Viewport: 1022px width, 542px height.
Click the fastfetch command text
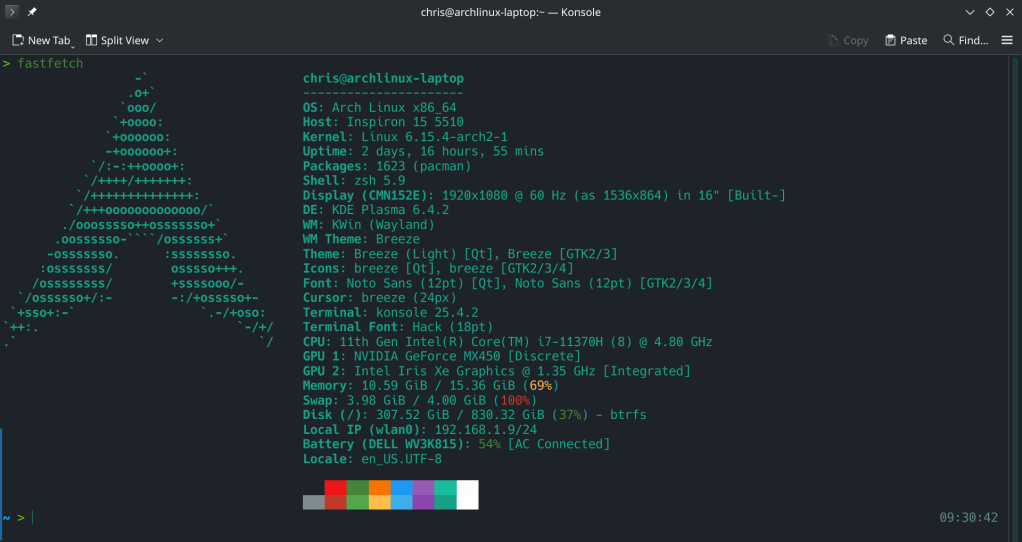[x=50, y=63]
